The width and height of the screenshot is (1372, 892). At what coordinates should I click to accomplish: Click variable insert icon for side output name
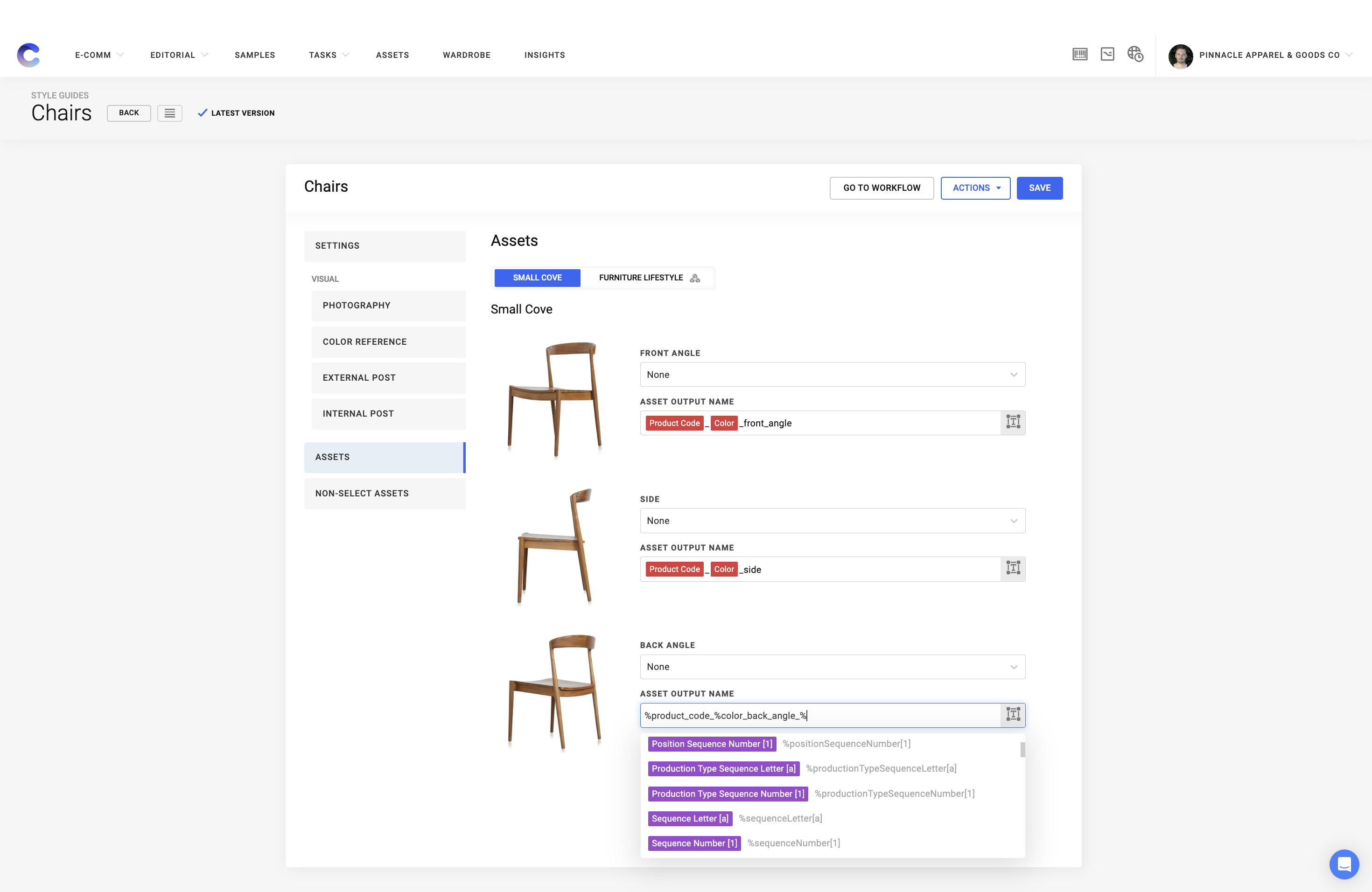1013,569
